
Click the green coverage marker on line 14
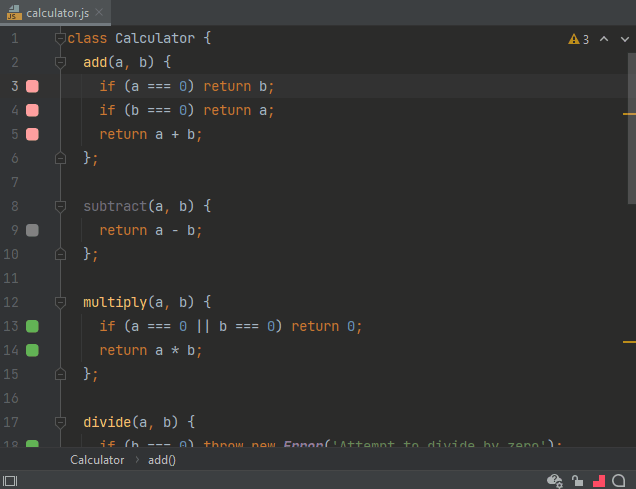point(32,350)
